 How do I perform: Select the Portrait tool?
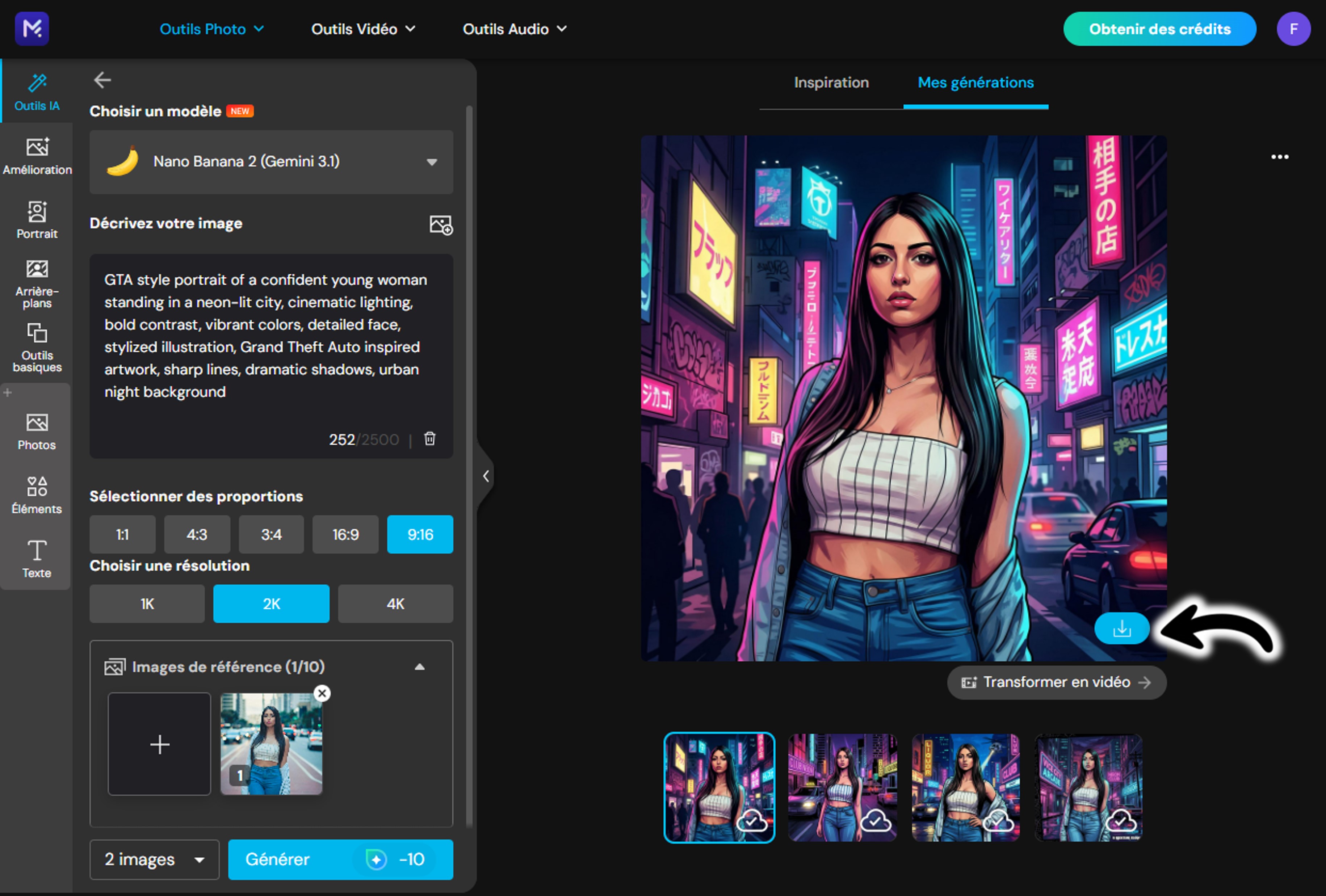tap(37, 220)
